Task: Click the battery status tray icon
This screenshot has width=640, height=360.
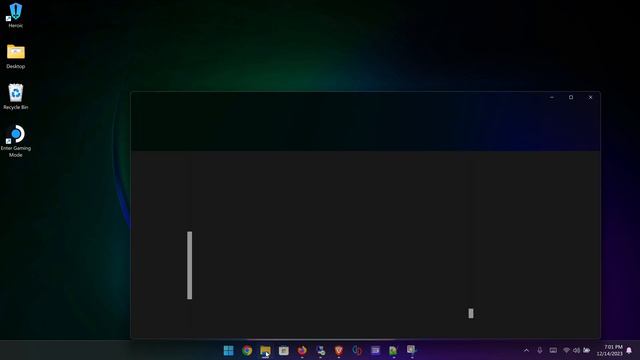Action: (x=587, y=350)
